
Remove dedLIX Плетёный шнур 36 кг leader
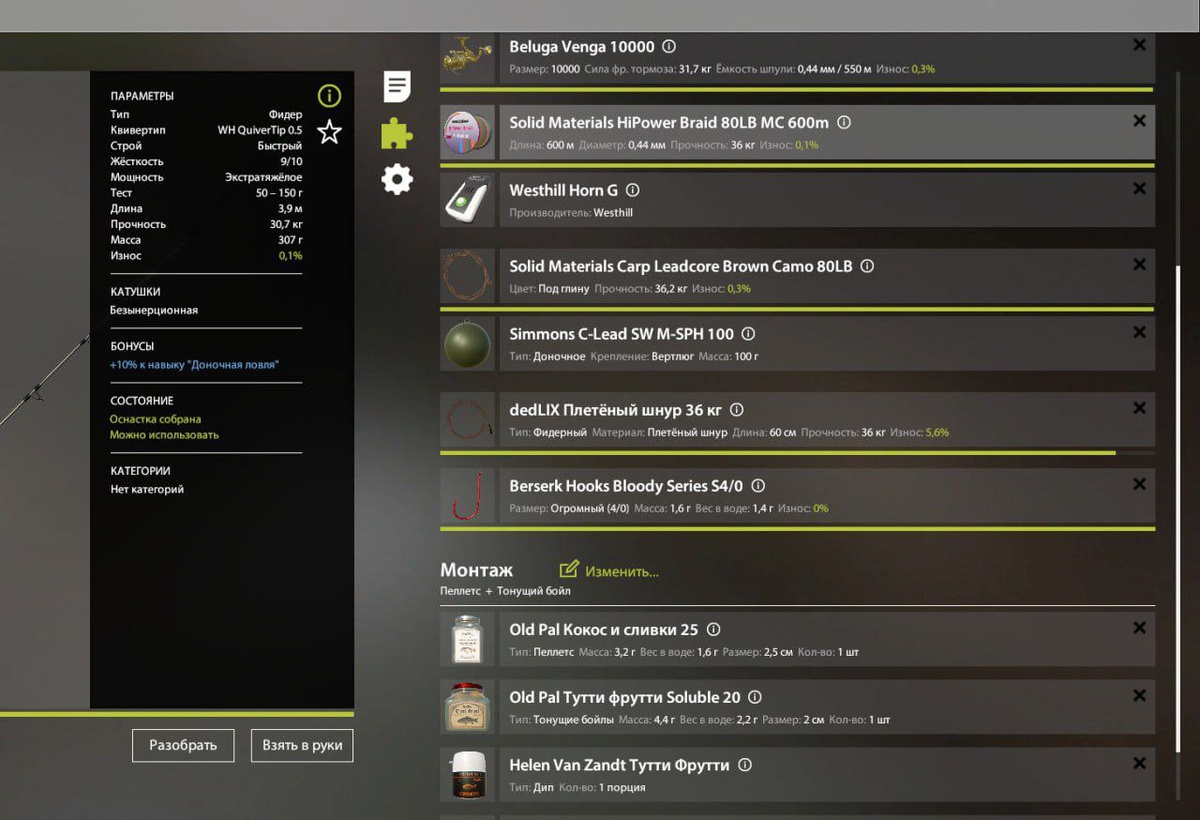point(1139,409)
